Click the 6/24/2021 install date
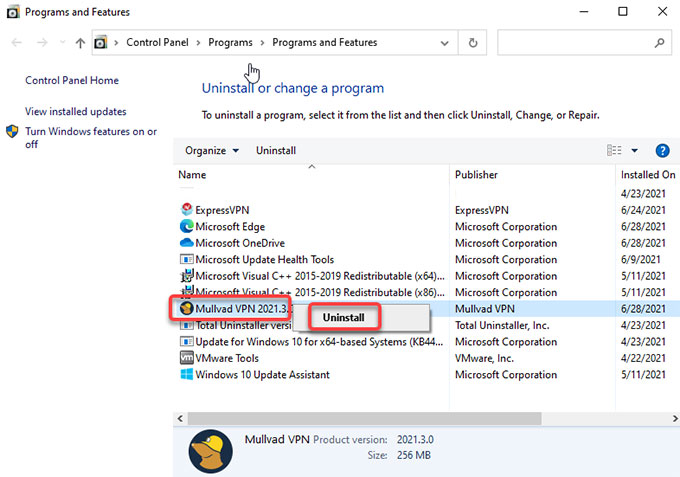This screenshot has width=680, height=477. pos(643,210)
